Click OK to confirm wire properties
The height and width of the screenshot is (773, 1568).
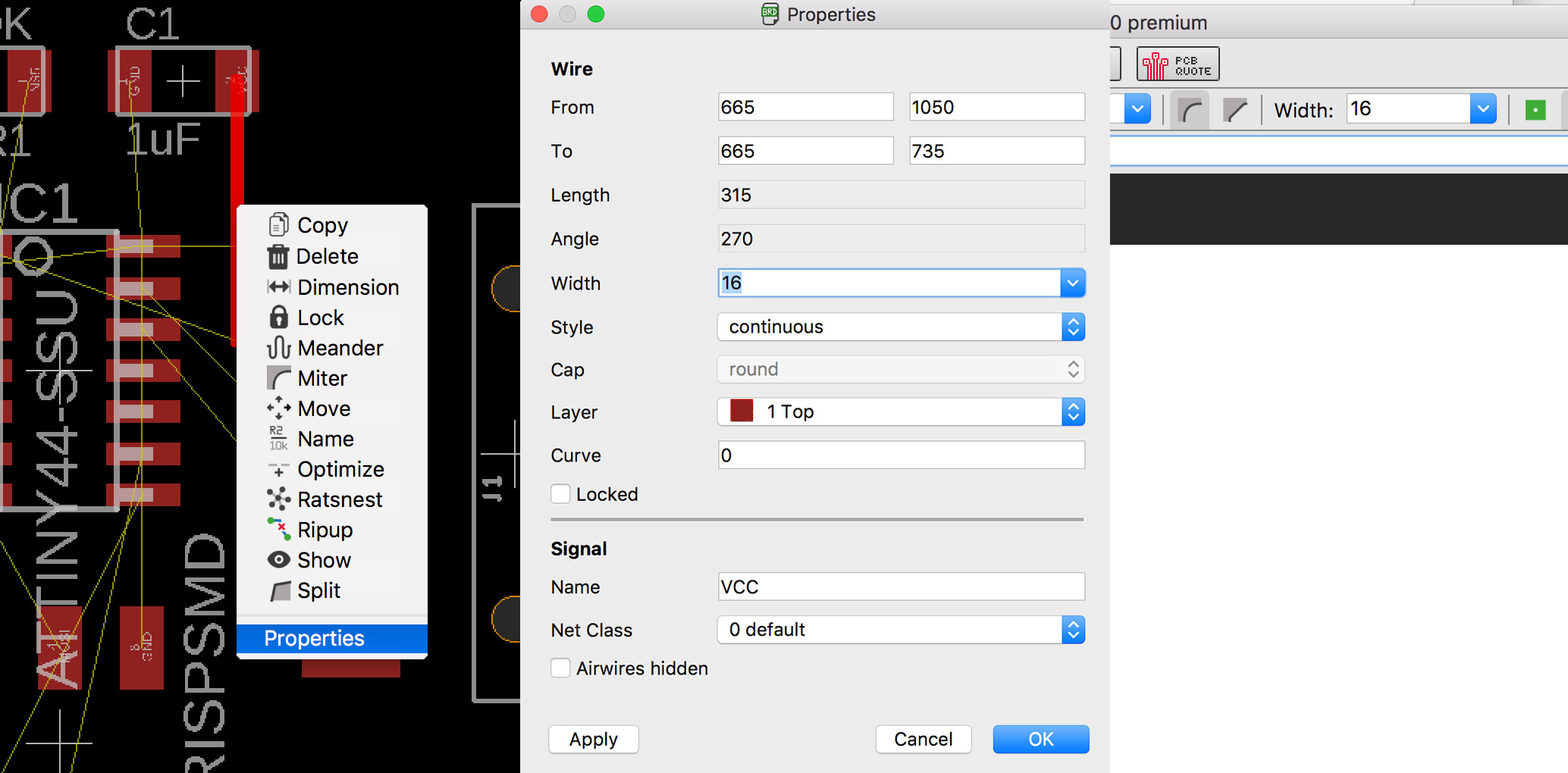[x=1040, y=739]
